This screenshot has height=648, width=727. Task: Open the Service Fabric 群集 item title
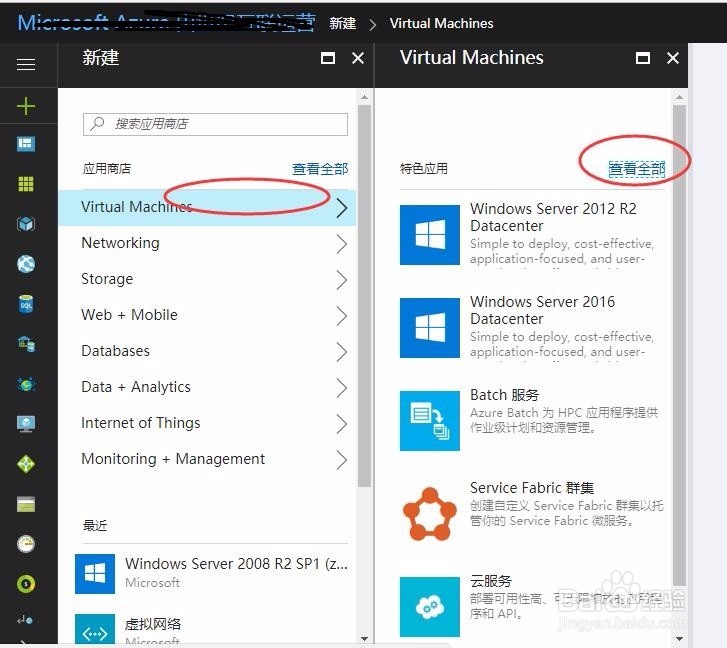(x=532, y=488)
